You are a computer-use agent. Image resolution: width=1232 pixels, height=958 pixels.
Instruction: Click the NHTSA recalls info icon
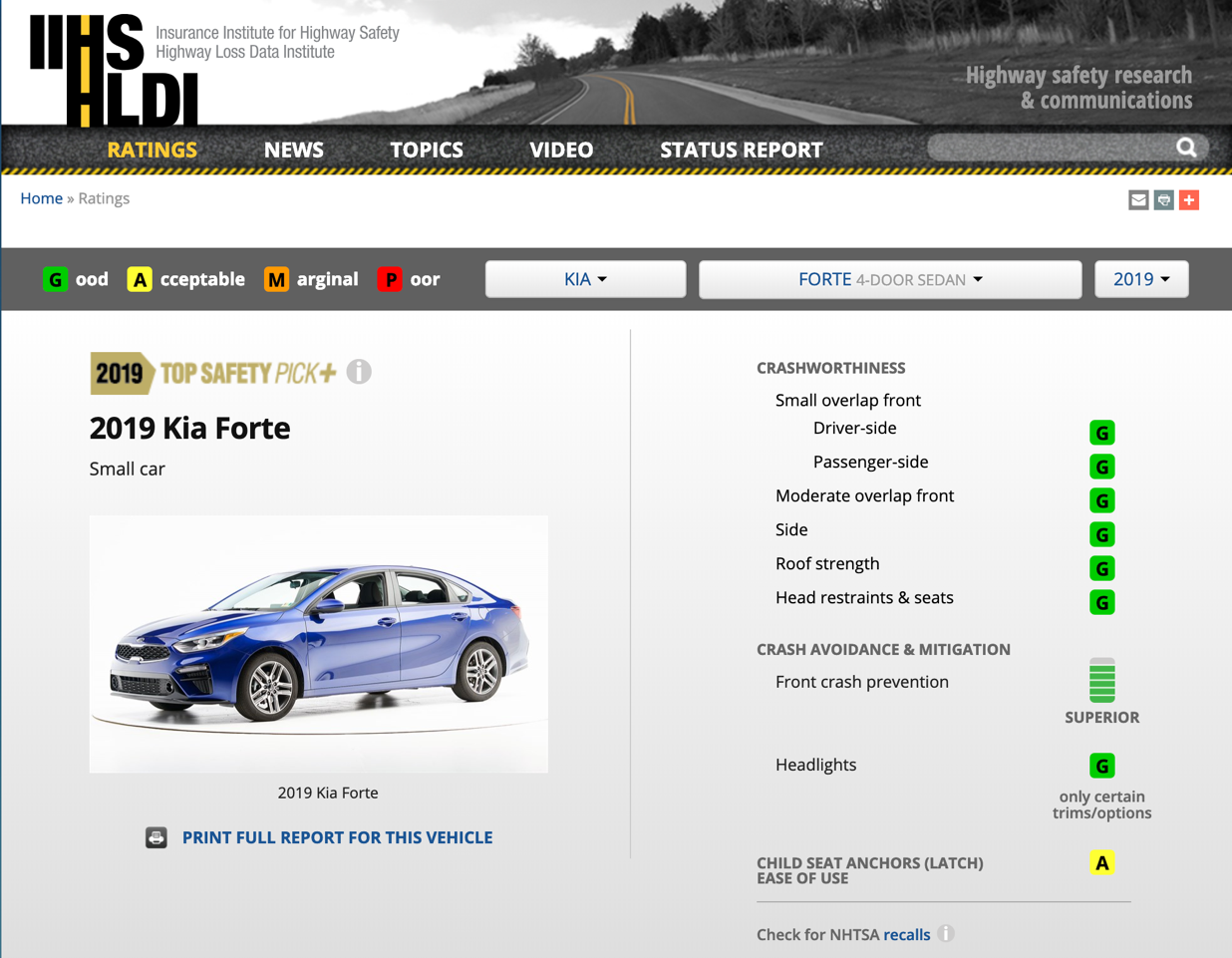(946, 934)
